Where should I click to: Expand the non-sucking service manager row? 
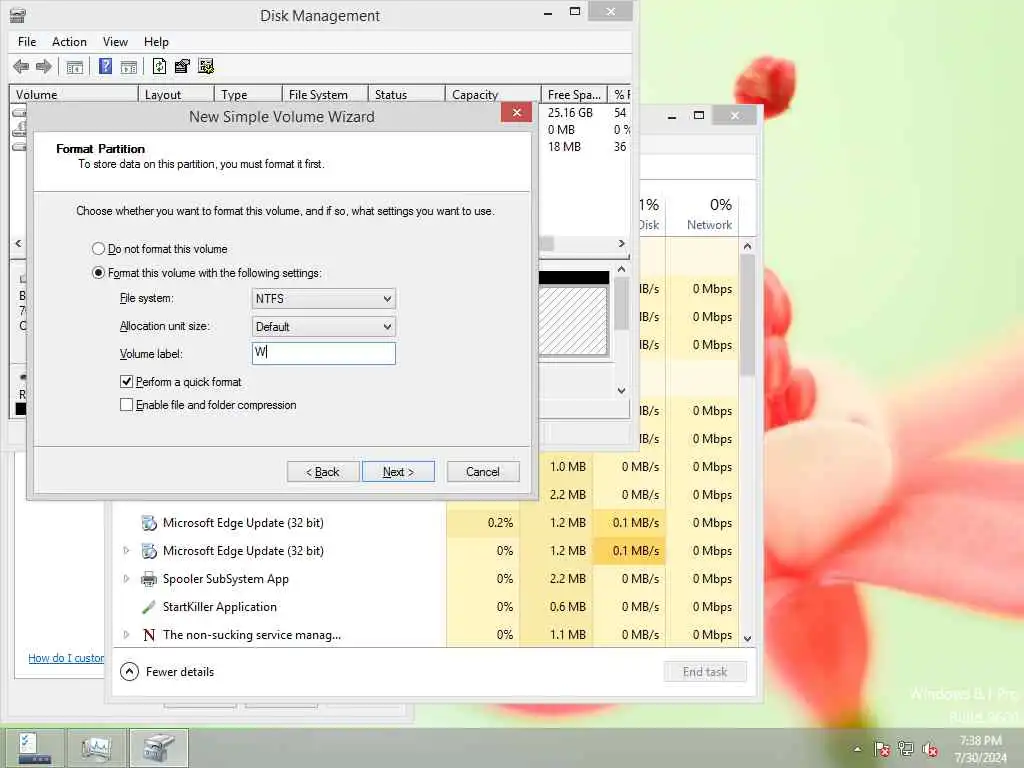point(126,634)
